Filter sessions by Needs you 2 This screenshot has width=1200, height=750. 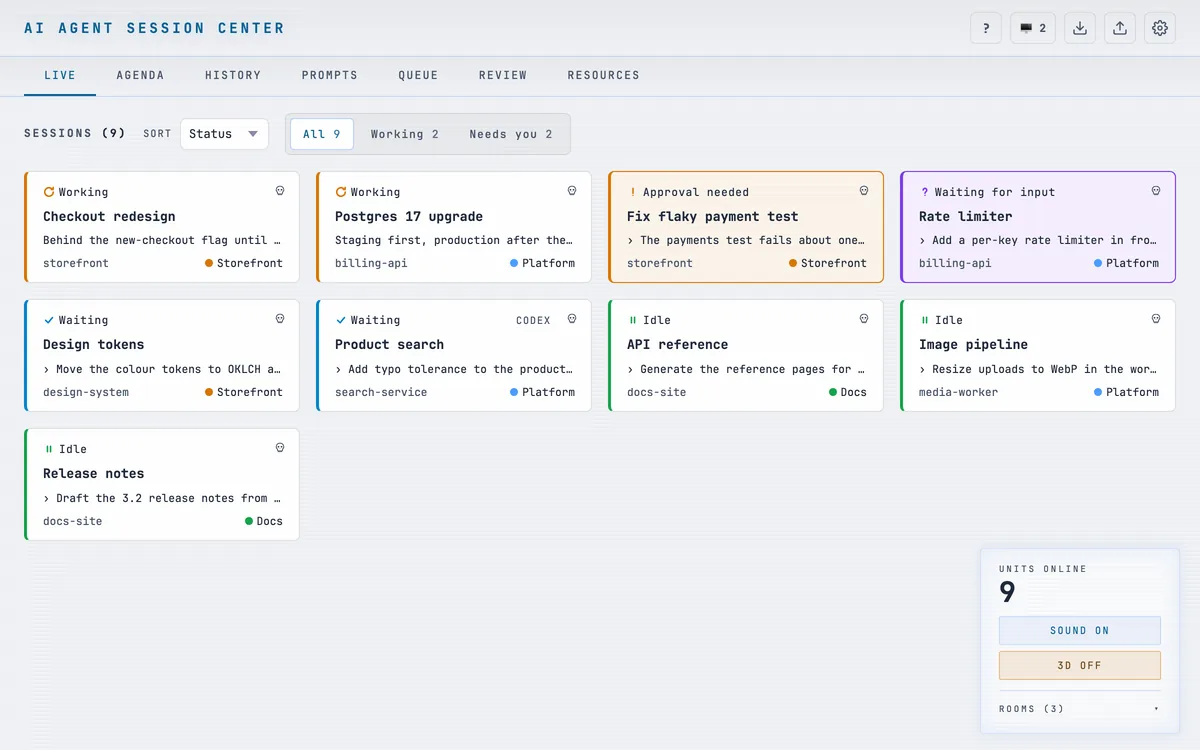pyautogui.click(x=511, y=134)
